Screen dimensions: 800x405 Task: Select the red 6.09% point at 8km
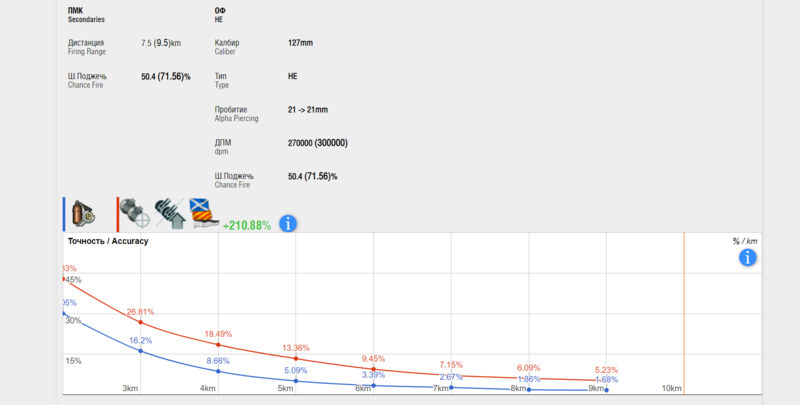(529, 378)
